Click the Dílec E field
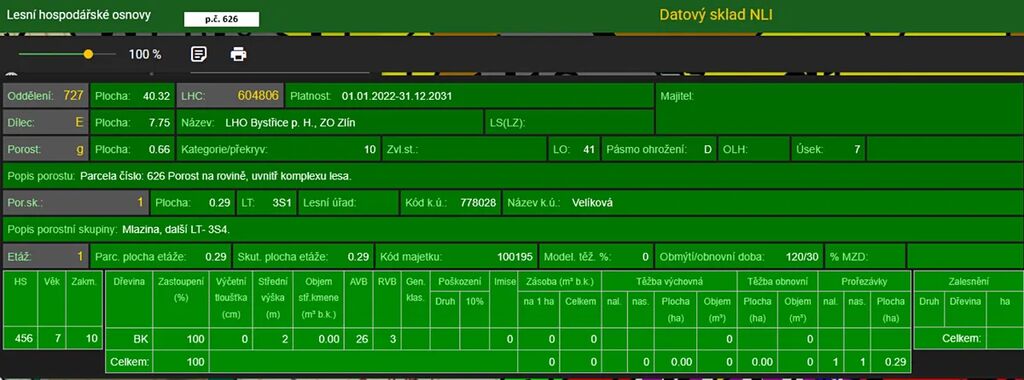Image resolution: width=1024 pixels, height=380 pixels. (45, 122)
